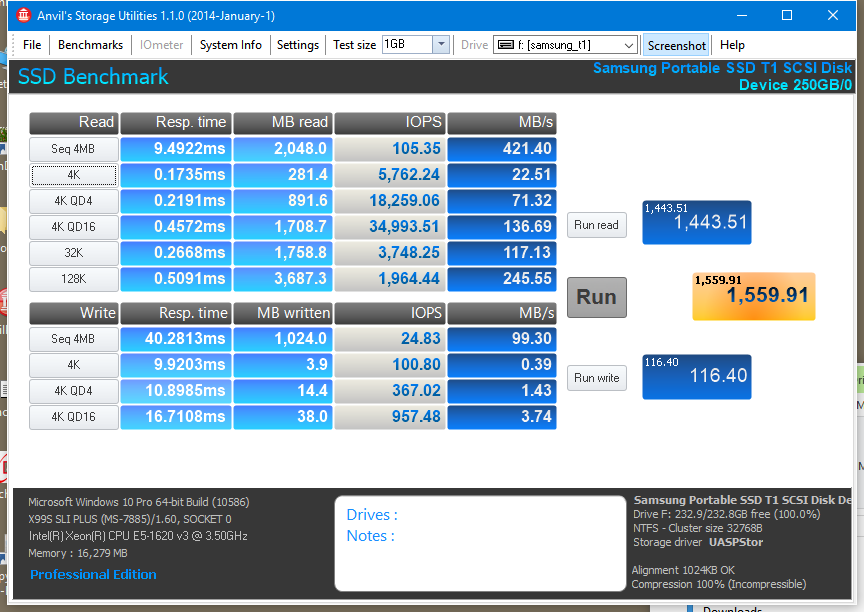Click the Screenshot toolbar button
Image resolution: width=864 pixels, height=612 pixels.
pos(676,45)
